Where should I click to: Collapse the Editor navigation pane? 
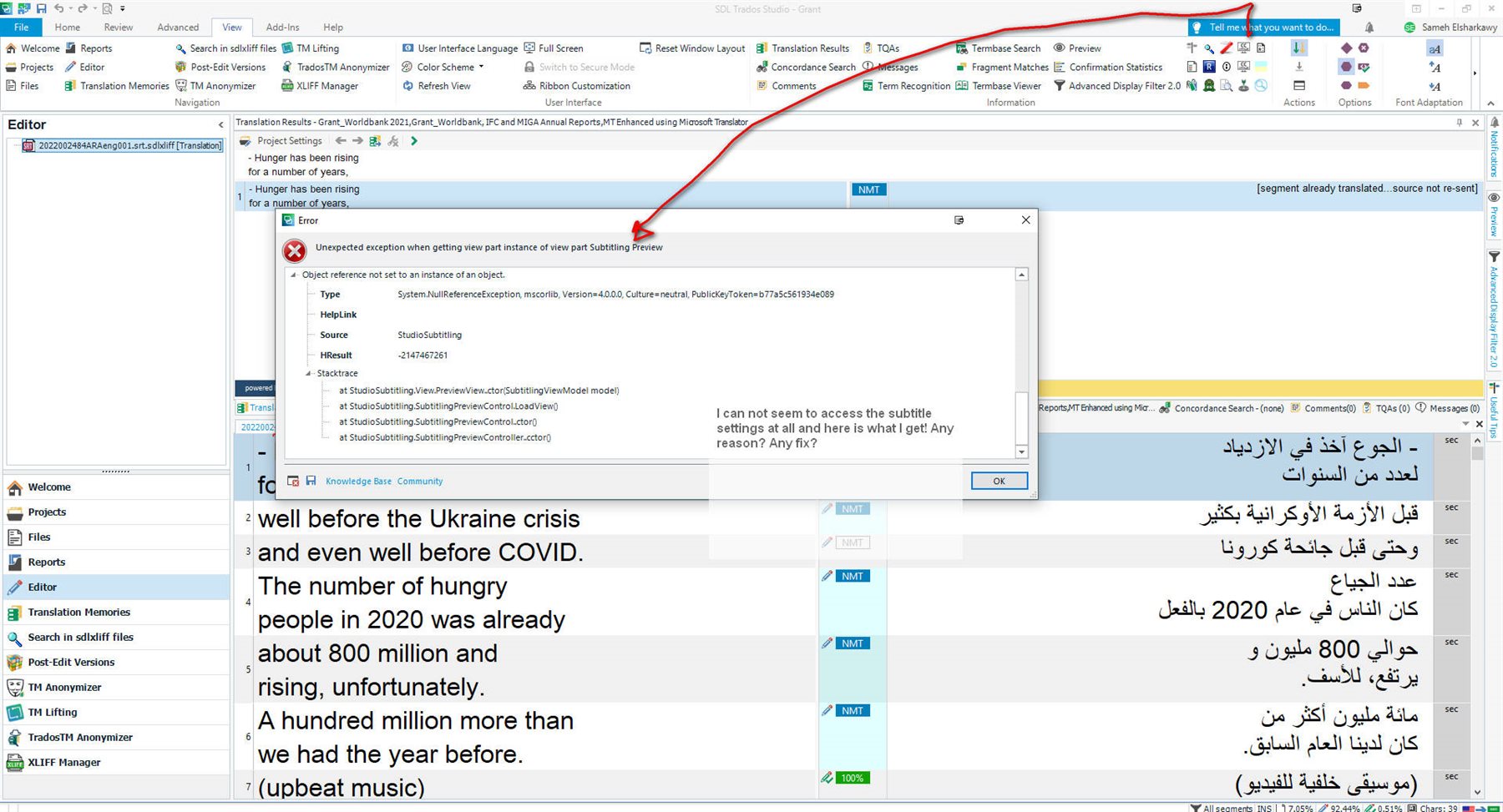coord(221,125)
